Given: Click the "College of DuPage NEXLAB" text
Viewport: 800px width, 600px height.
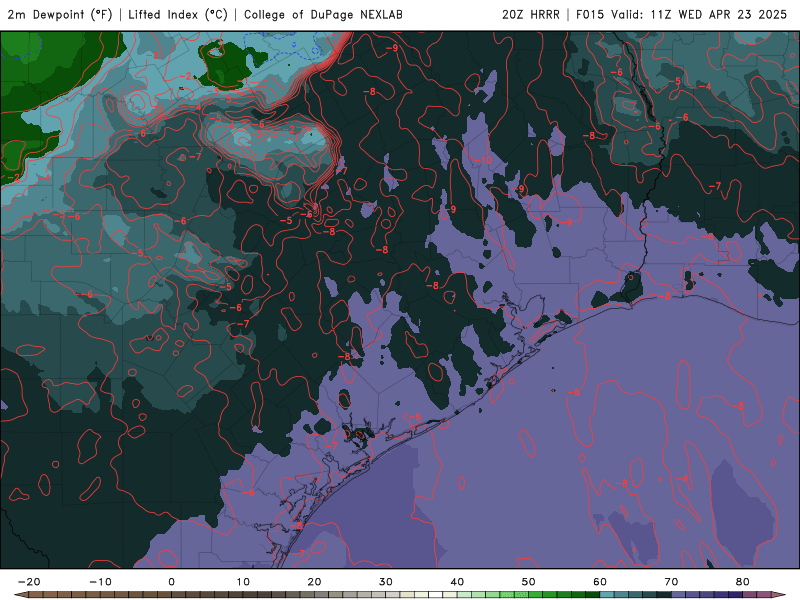Looking at the screenshot, I should point(323,14).
